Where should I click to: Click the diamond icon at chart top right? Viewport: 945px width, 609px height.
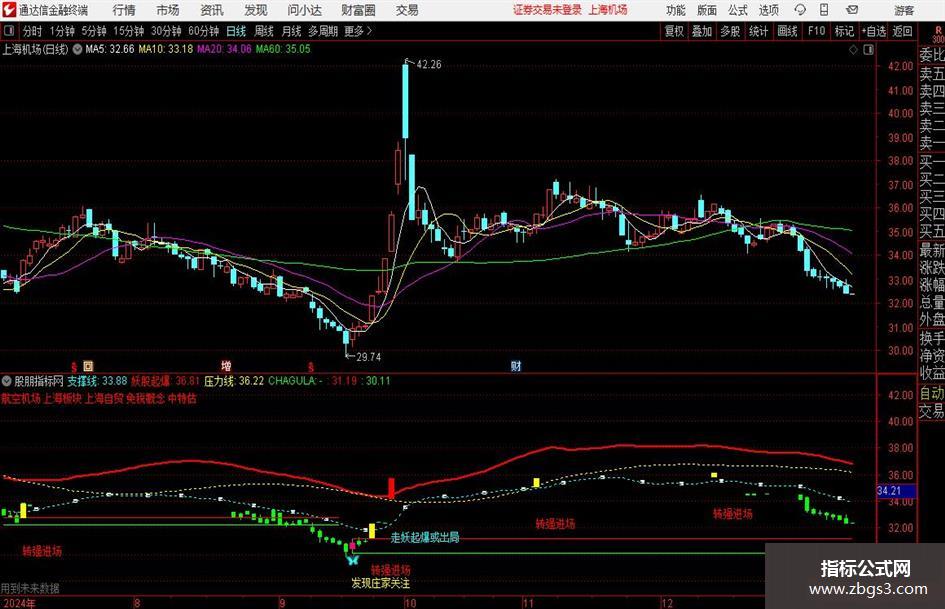coord(853,50)
